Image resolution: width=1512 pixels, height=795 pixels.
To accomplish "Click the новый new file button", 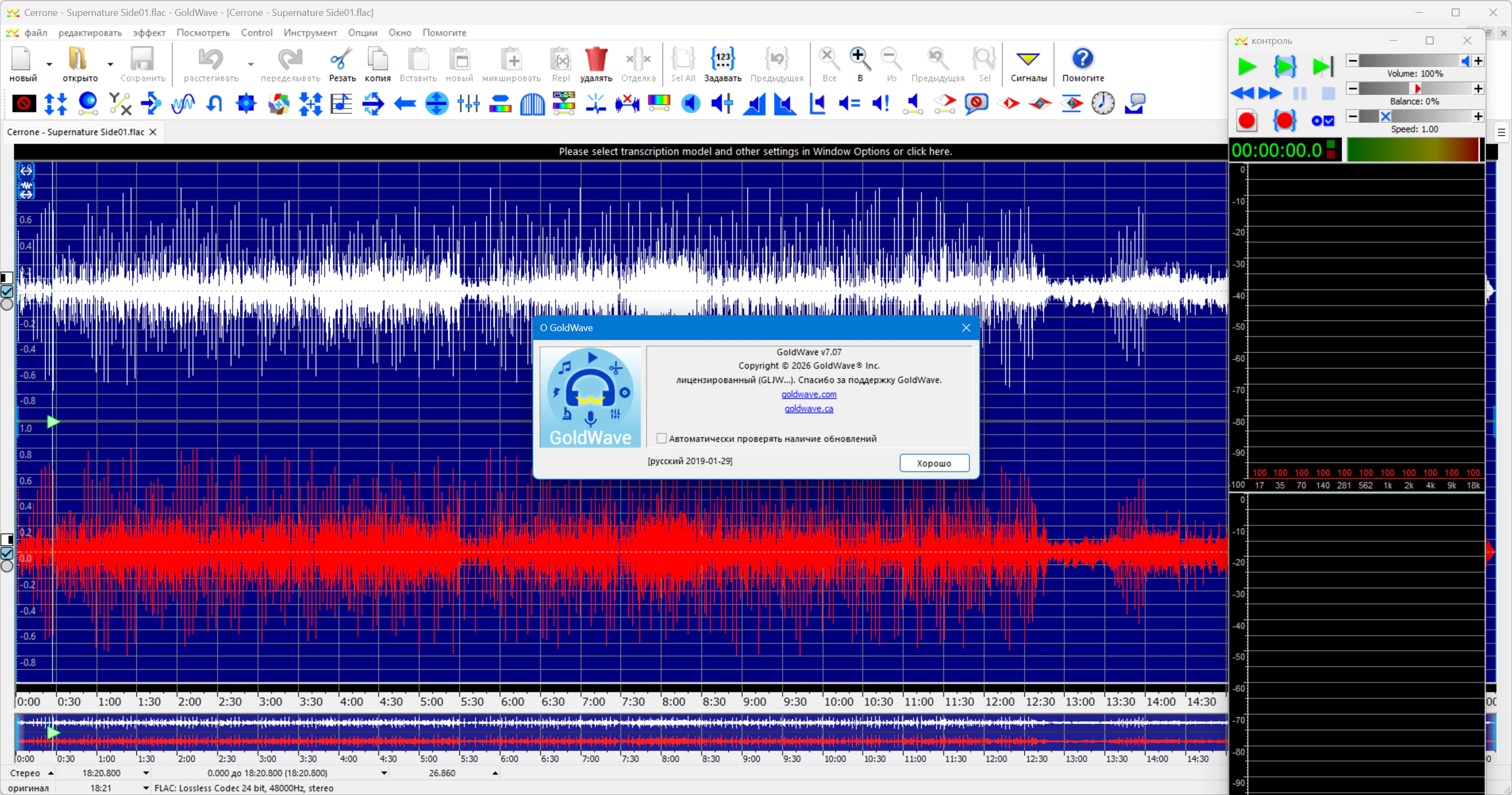I will (22, 64).
